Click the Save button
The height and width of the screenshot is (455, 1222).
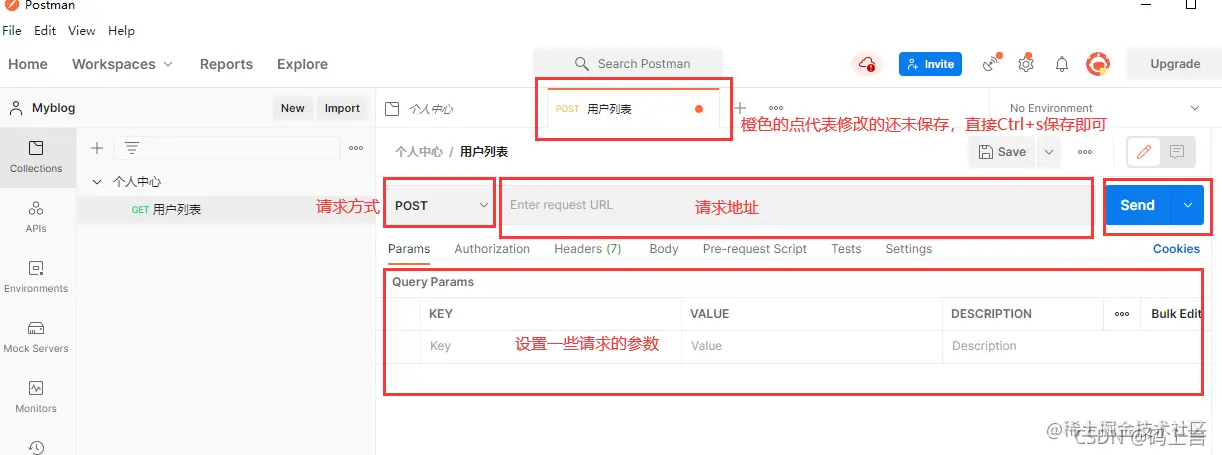1003,152
